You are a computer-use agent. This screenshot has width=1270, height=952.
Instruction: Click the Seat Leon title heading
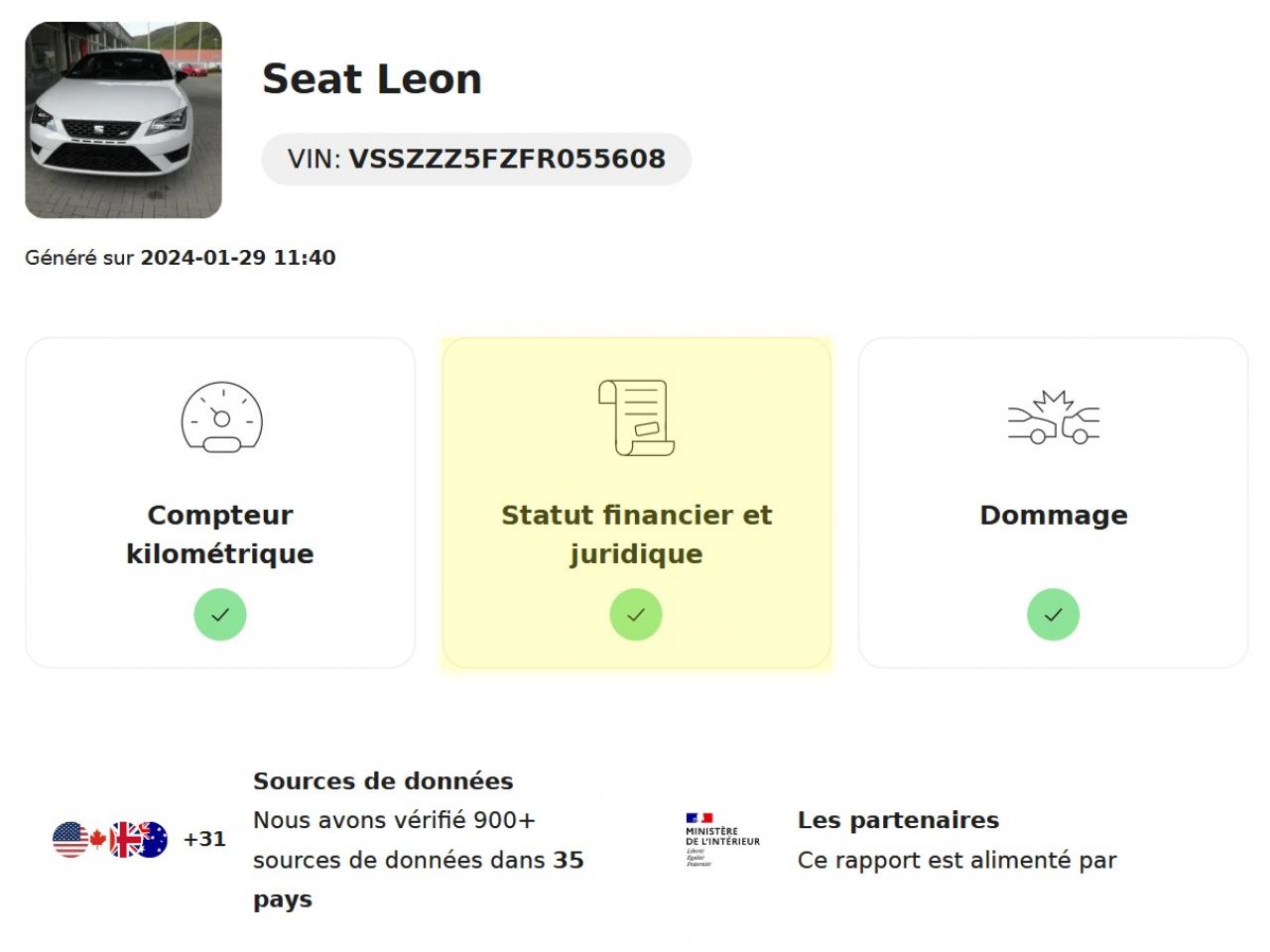(372, 79)
